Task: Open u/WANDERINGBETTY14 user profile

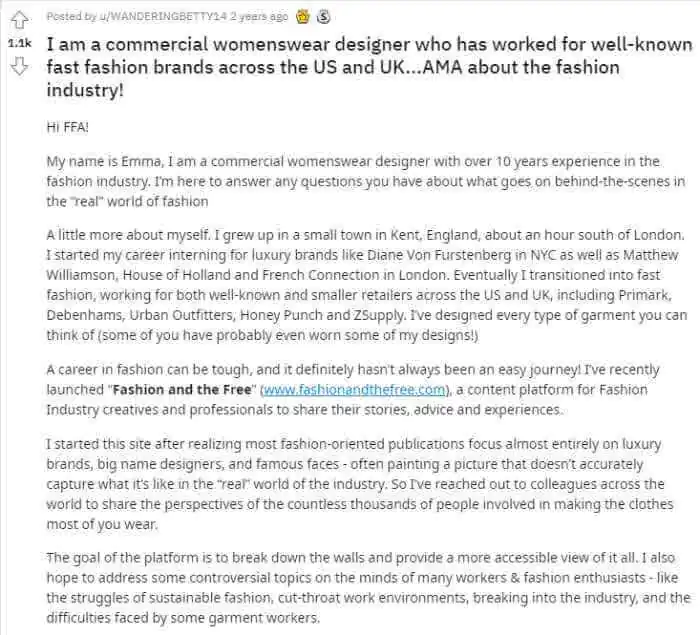Action: click(163, 17)
